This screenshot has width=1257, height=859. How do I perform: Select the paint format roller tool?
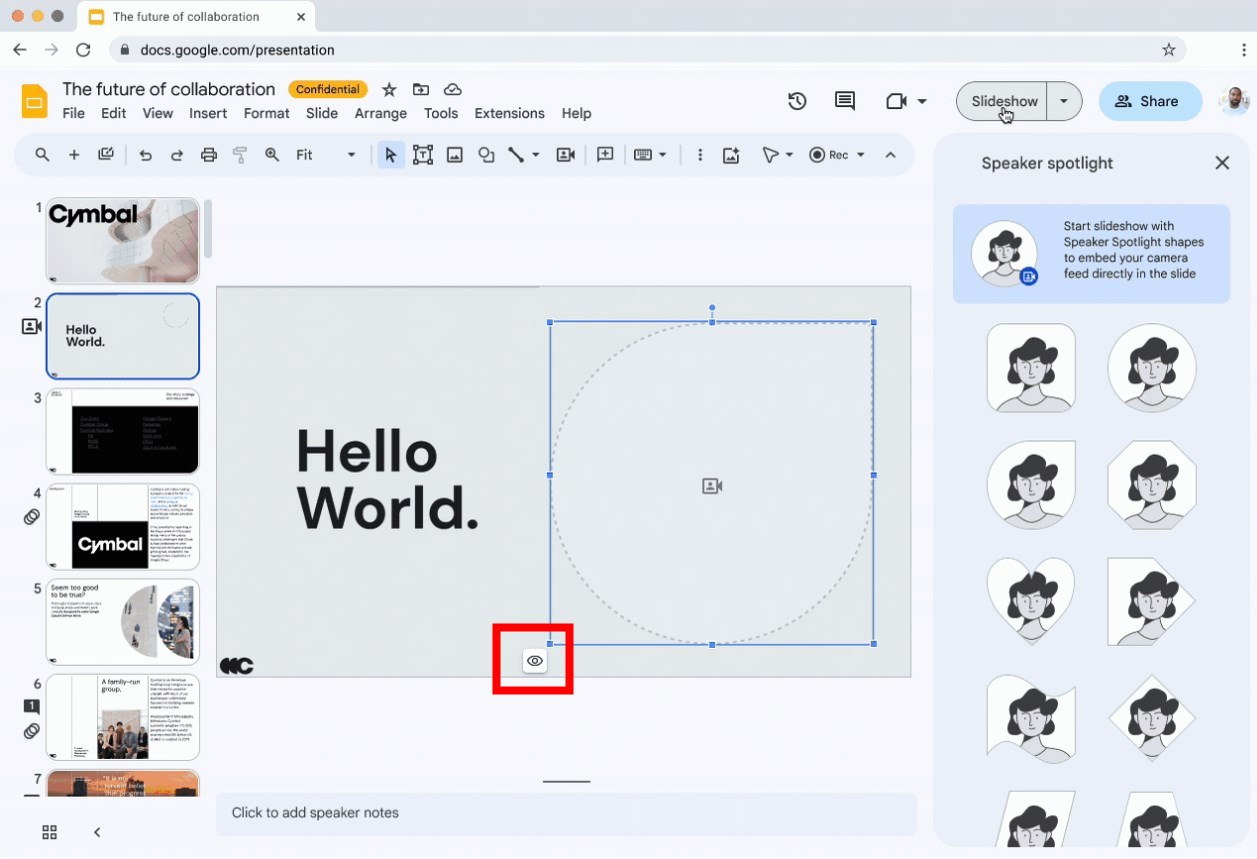point(240,155)
